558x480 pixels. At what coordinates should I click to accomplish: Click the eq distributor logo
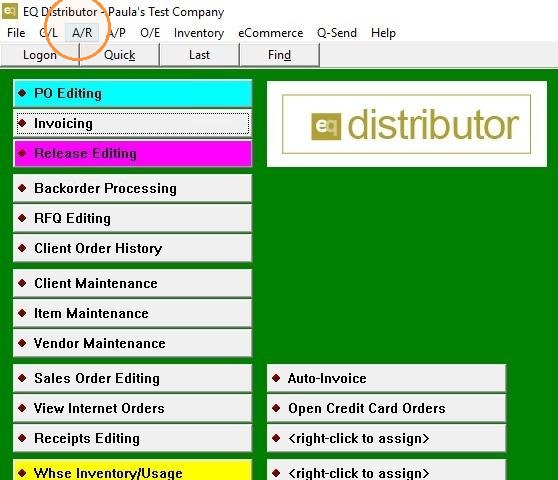pos(406,124)
